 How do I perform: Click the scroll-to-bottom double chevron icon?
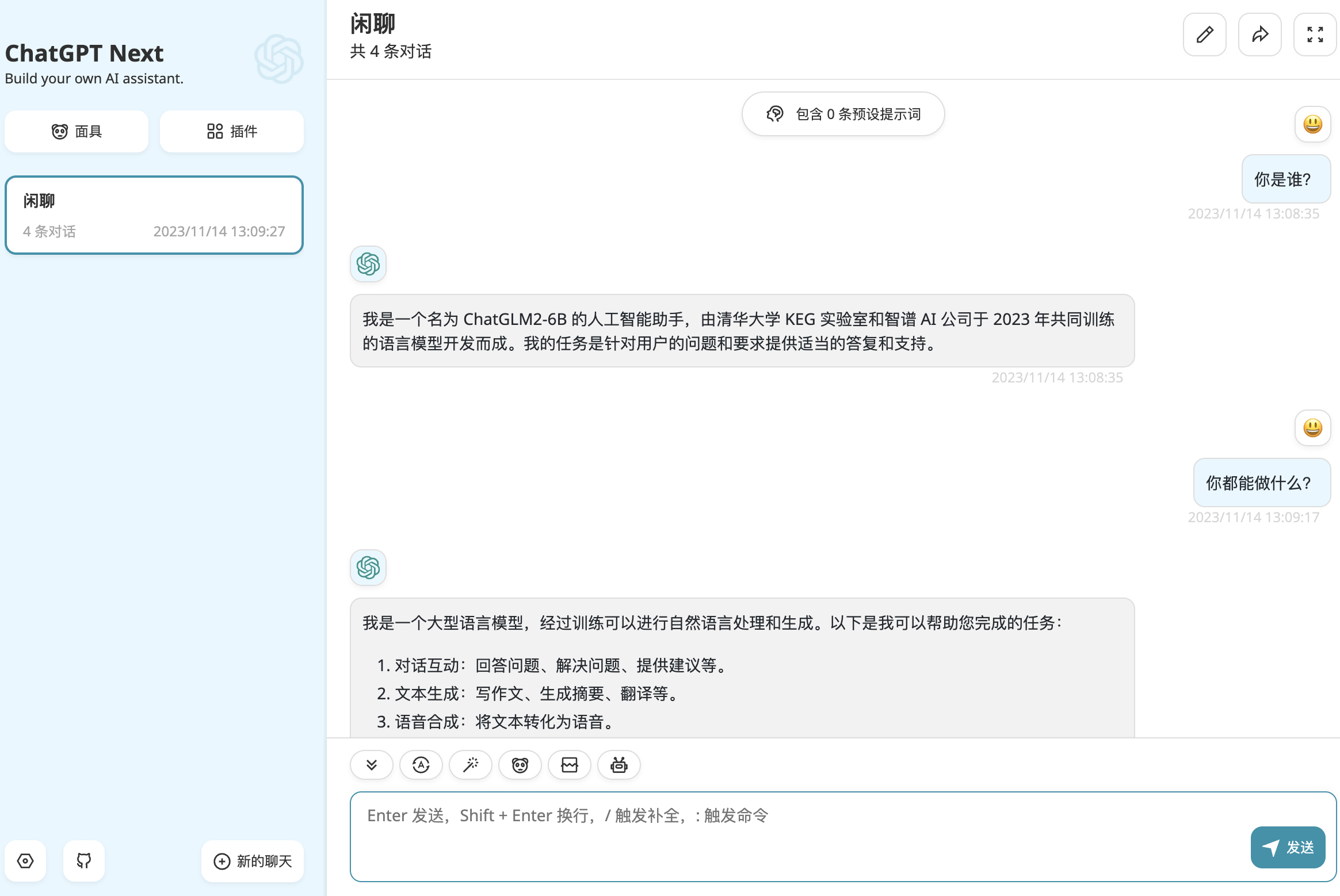coord(372,765)
